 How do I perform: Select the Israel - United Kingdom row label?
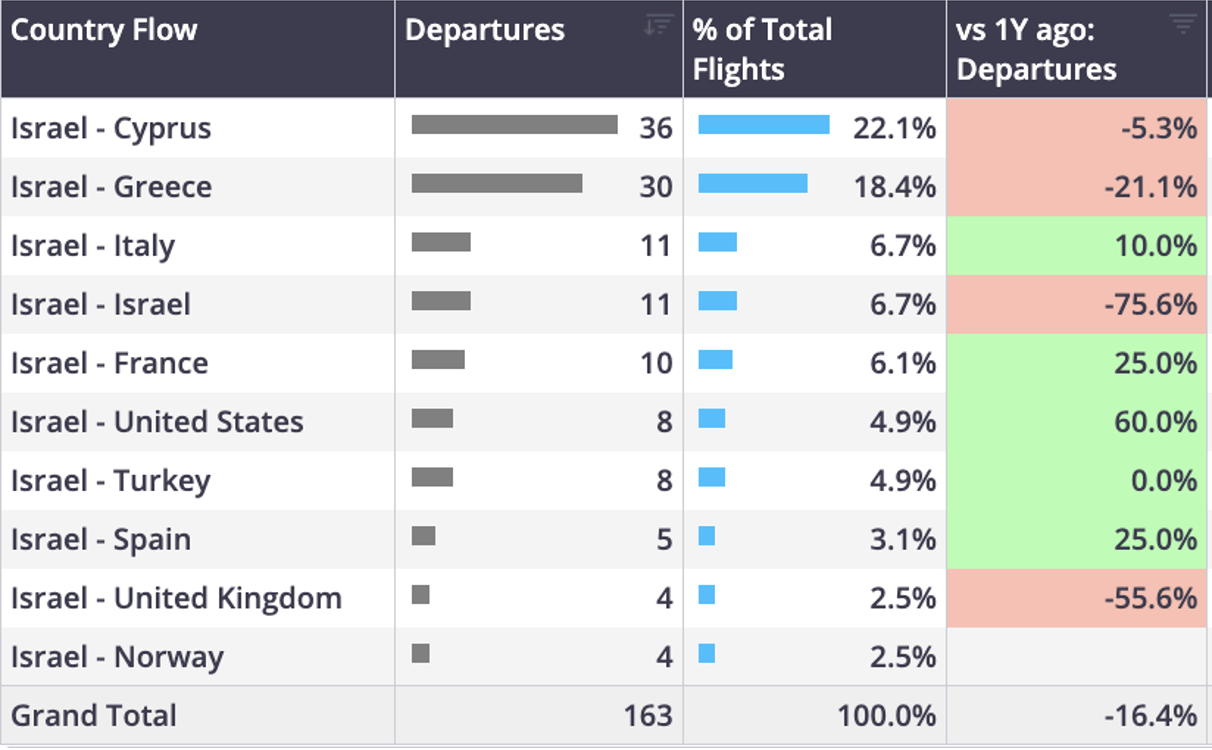click(176, 598)
